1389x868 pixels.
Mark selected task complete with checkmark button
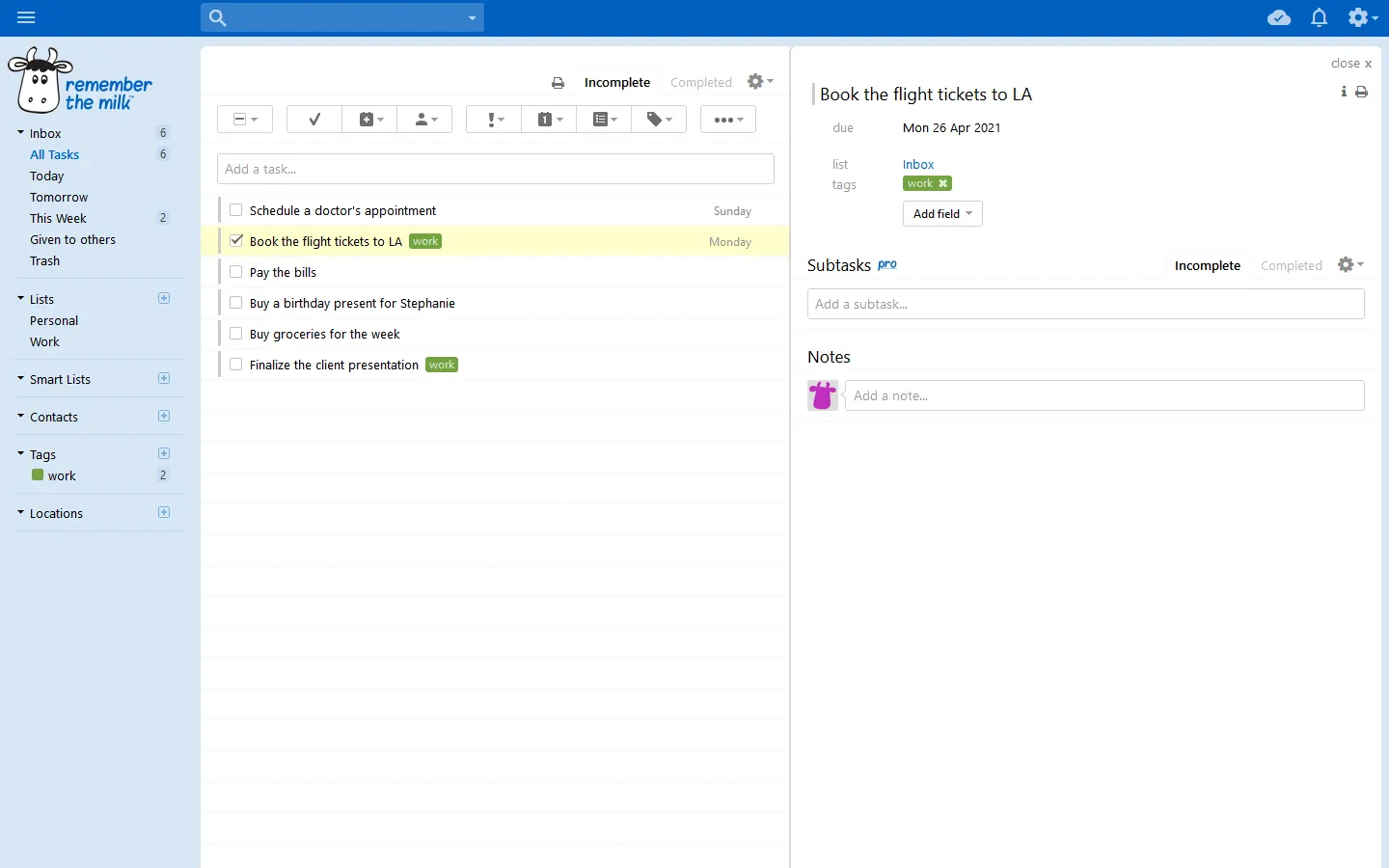point(314,120)
